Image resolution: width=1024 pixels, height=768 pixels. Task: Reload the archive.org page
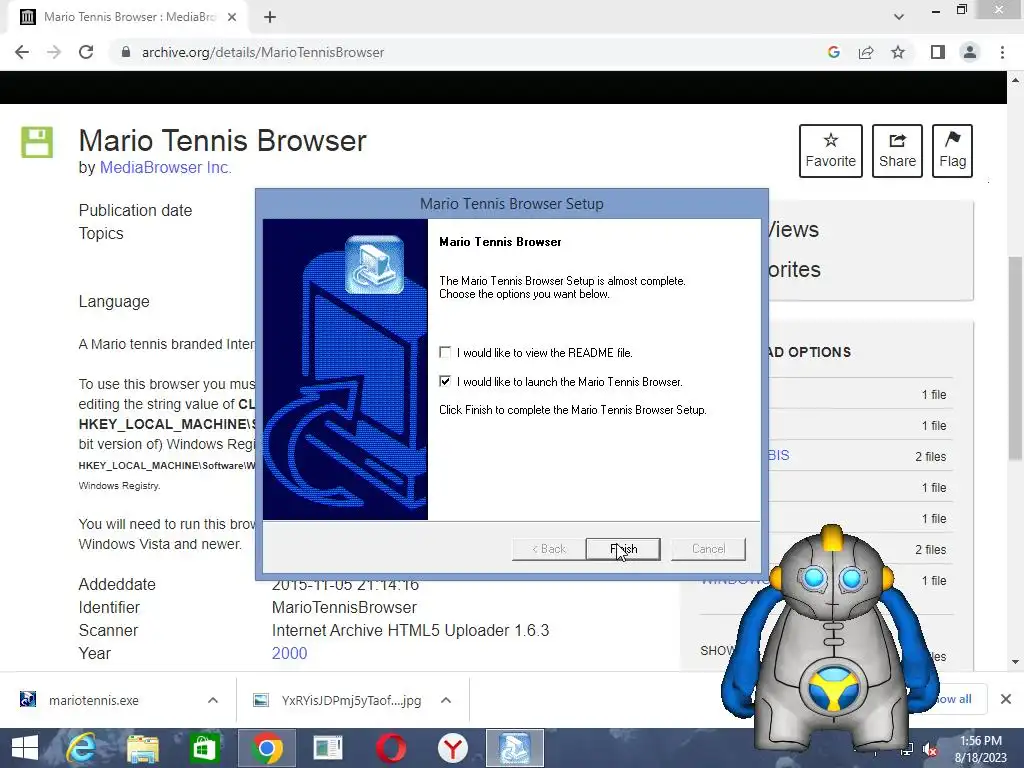86,52
